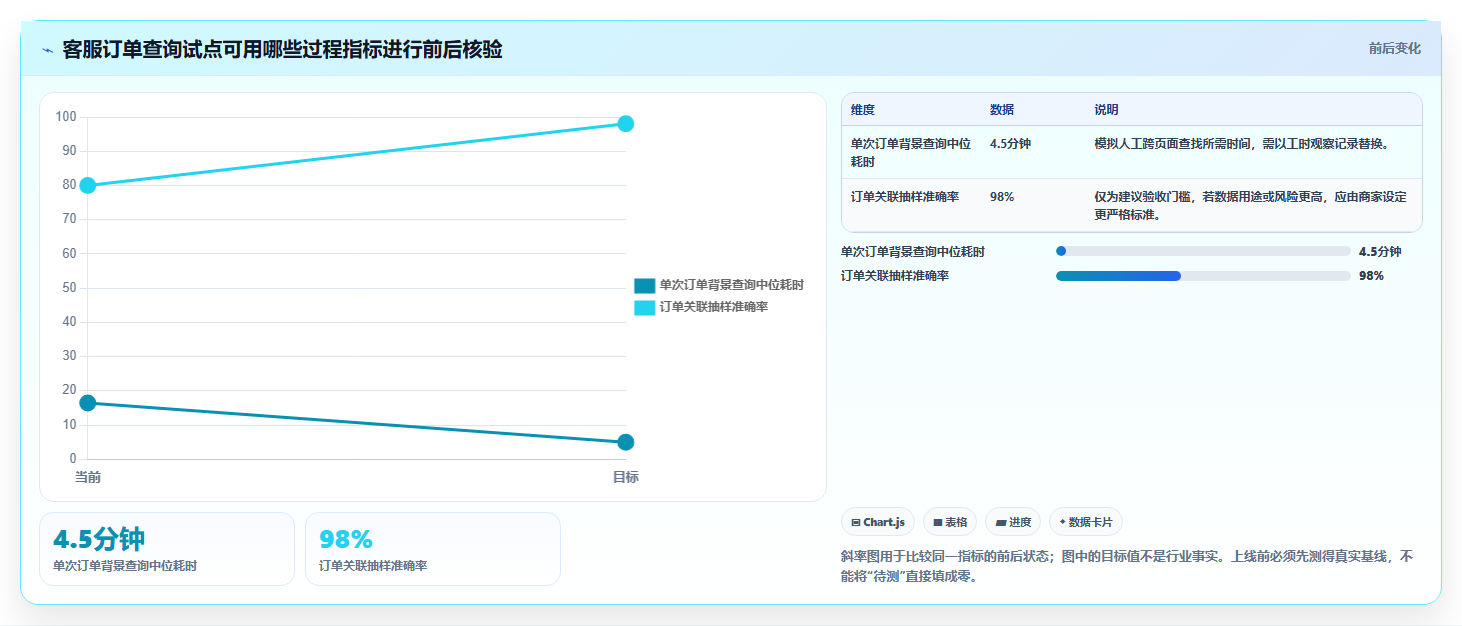This screenshot has height=626, width=1462.
Task: Click the 当前 x-axis label
Action: [88, 478]
